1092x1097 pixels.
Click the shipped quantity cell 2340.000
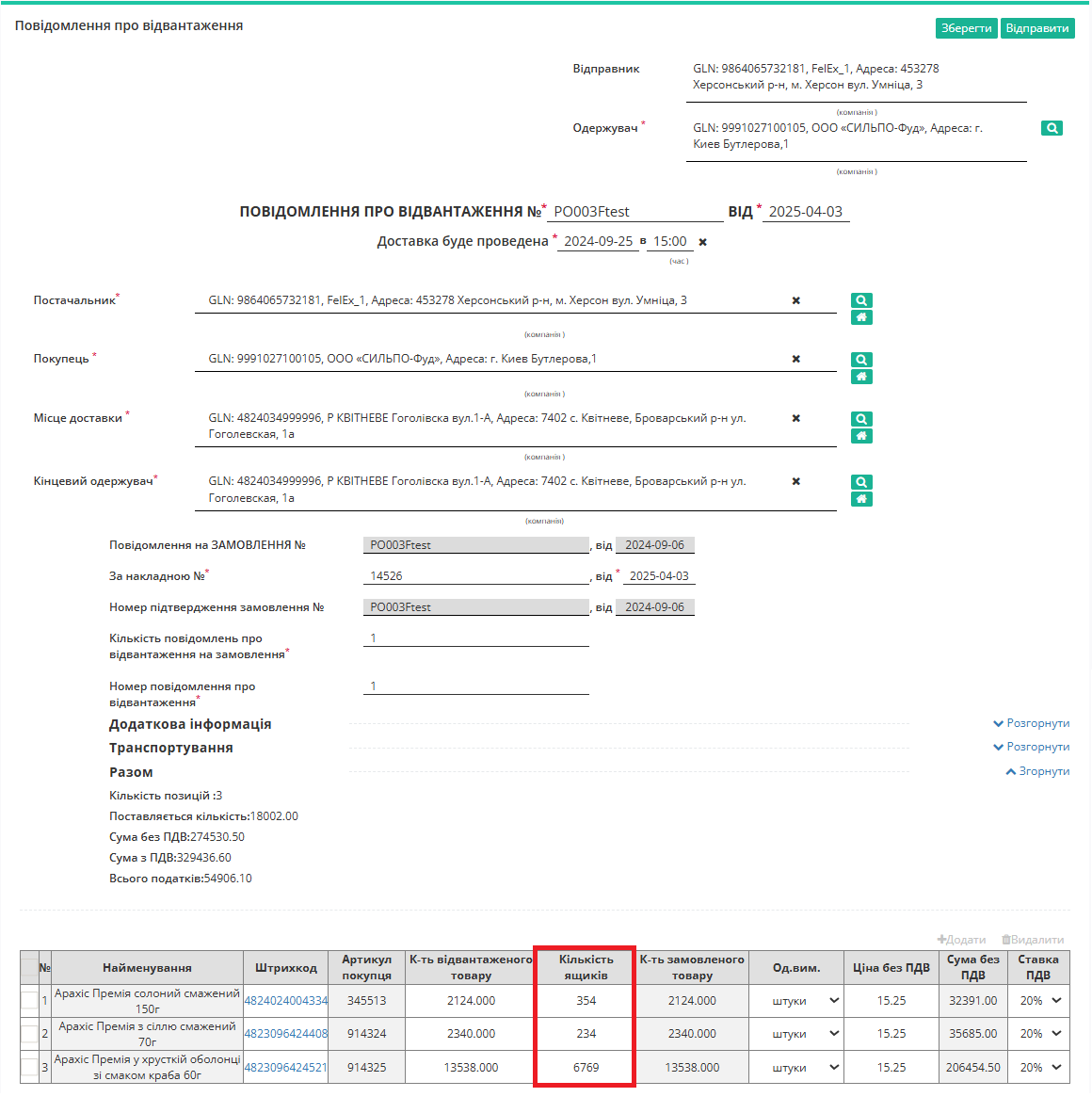(x=471, y=1034)
